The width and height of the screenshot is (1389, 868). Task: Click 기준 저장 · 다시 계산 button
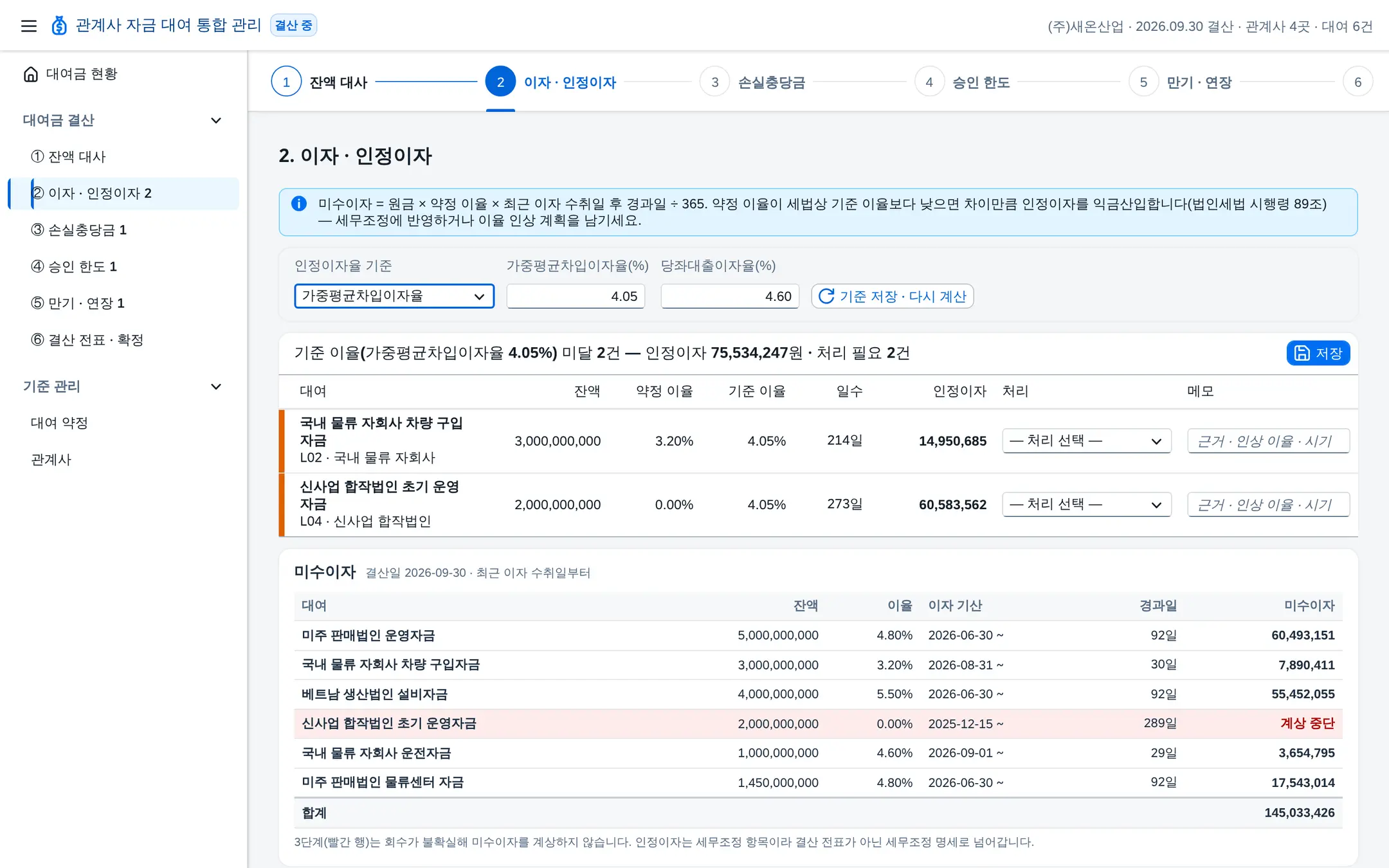(x=893, y=296)
